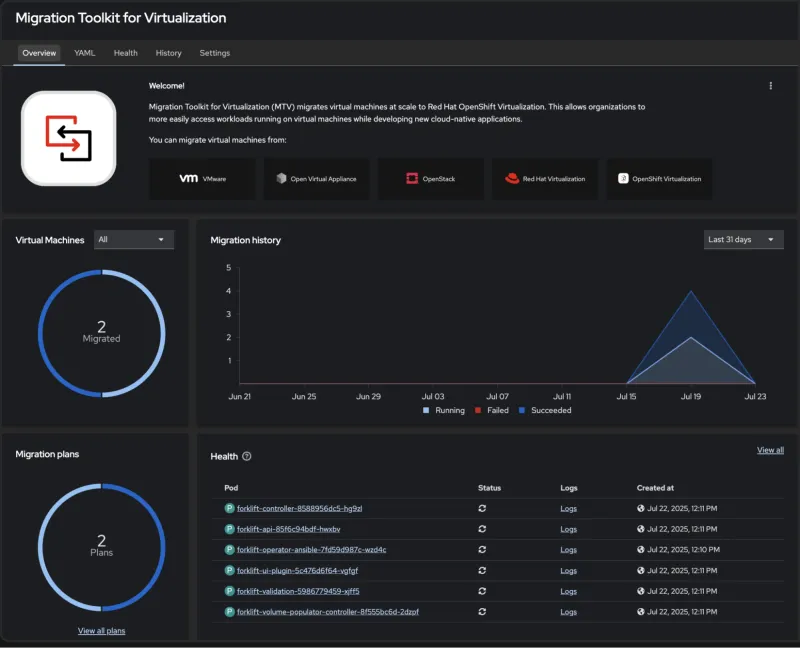The image size is (800, 648).
Task: Click the Red Hat Virtualization fedora icon
Action: (512, 178)
